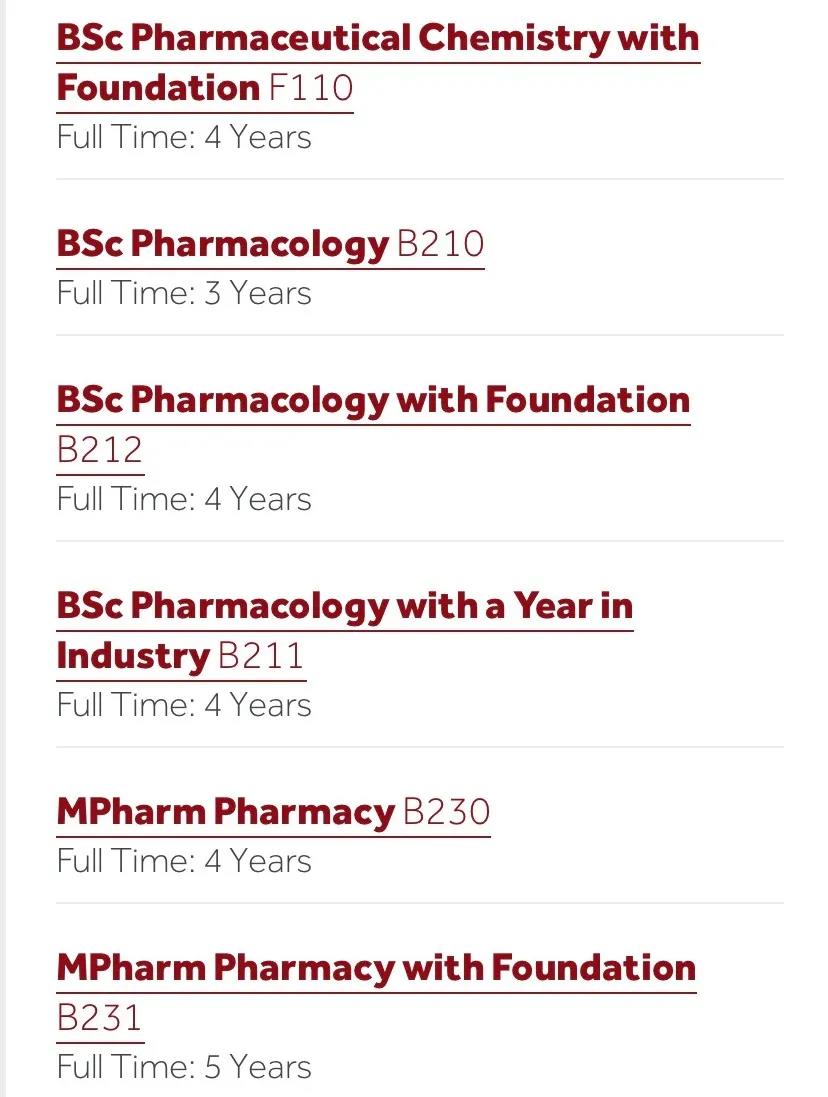Viewport: 828px width, 1097px height.
Task: Click 'Full Time: 4 Years' under B211
Action: tap(184, 705)
